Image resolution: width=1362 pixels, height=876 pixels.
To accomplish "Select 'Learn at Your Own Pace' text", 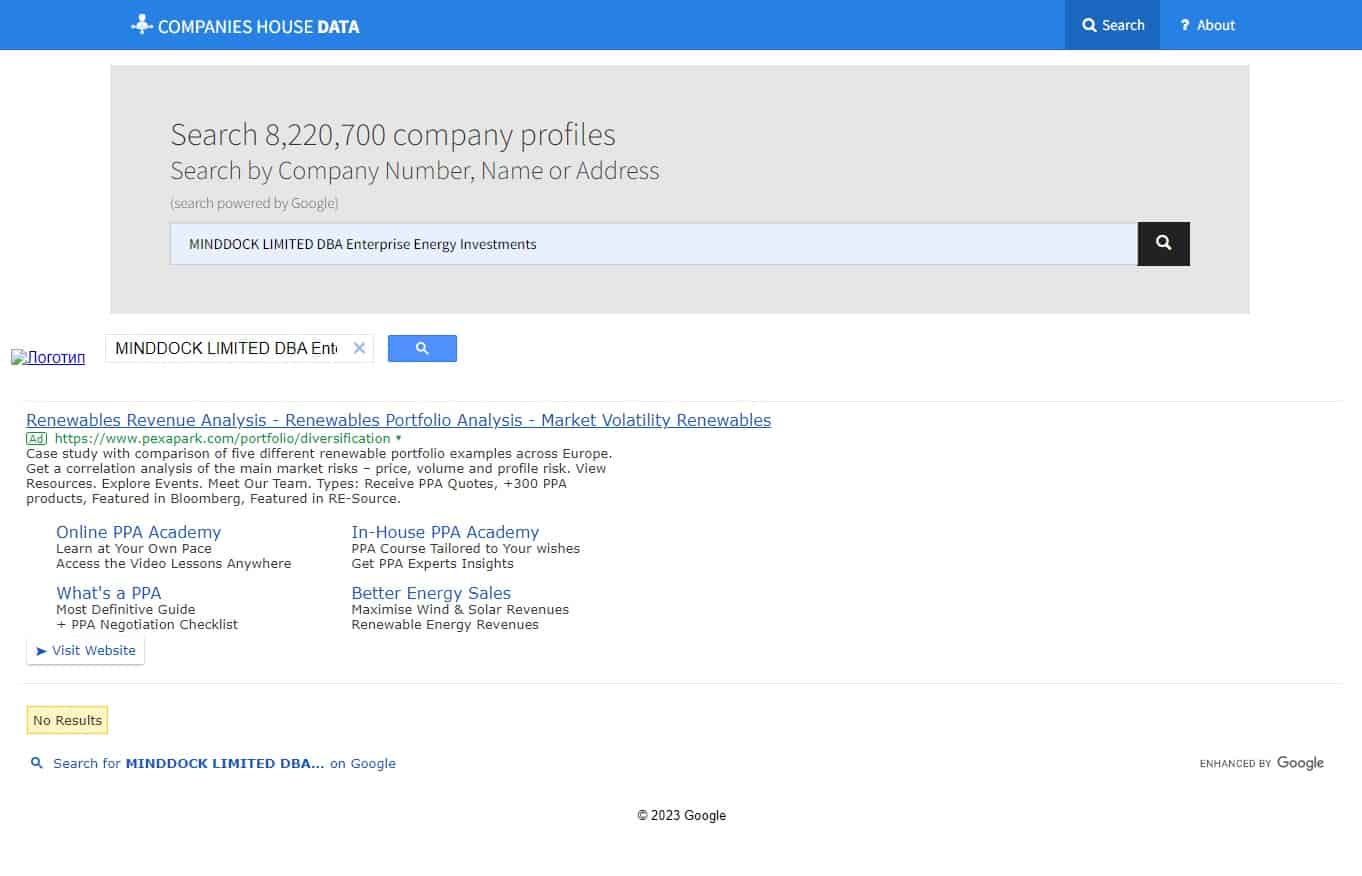I will 134,548.
